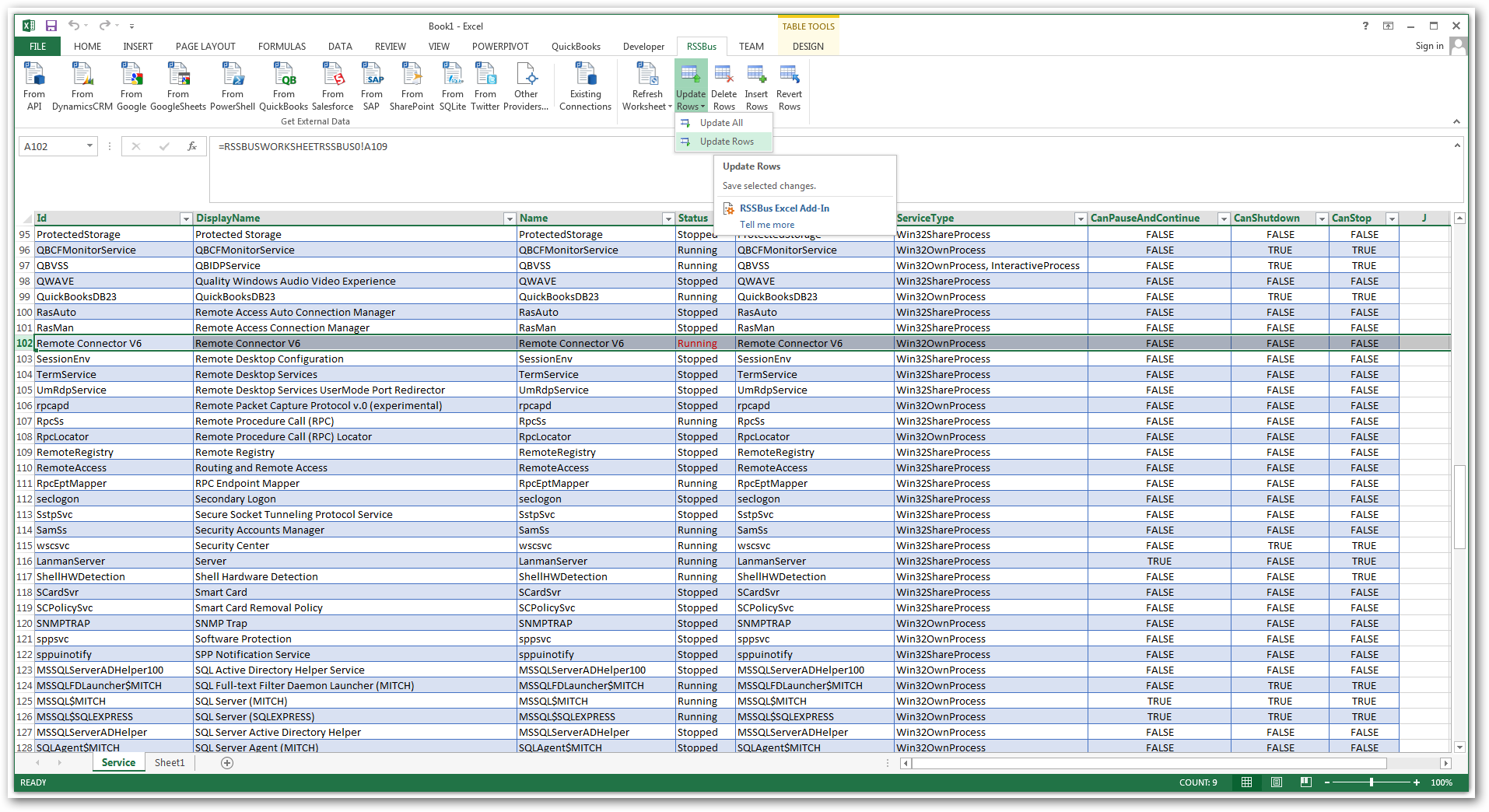Open the DisplayName column filter dropdown
Image resolution: width=1489 pixels, height=812 pixels.
(x=509, y=219)
